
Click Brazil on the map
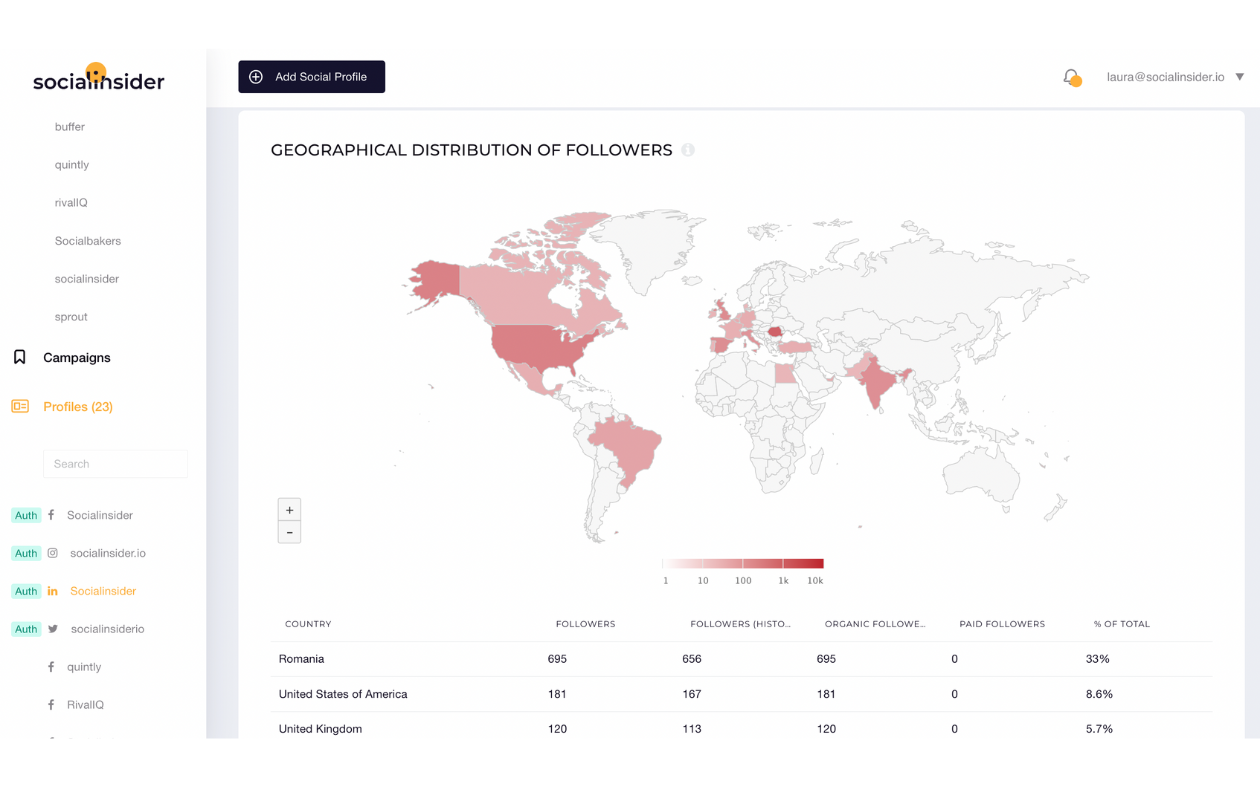pyautogui.click(x=628, y=450)
